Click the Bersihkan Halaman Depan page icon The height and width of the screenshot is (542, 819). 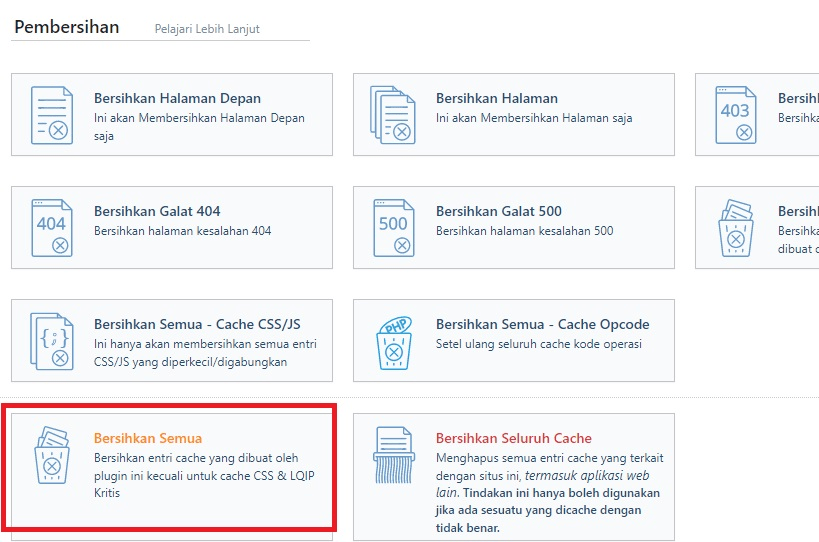pos(52,115)
